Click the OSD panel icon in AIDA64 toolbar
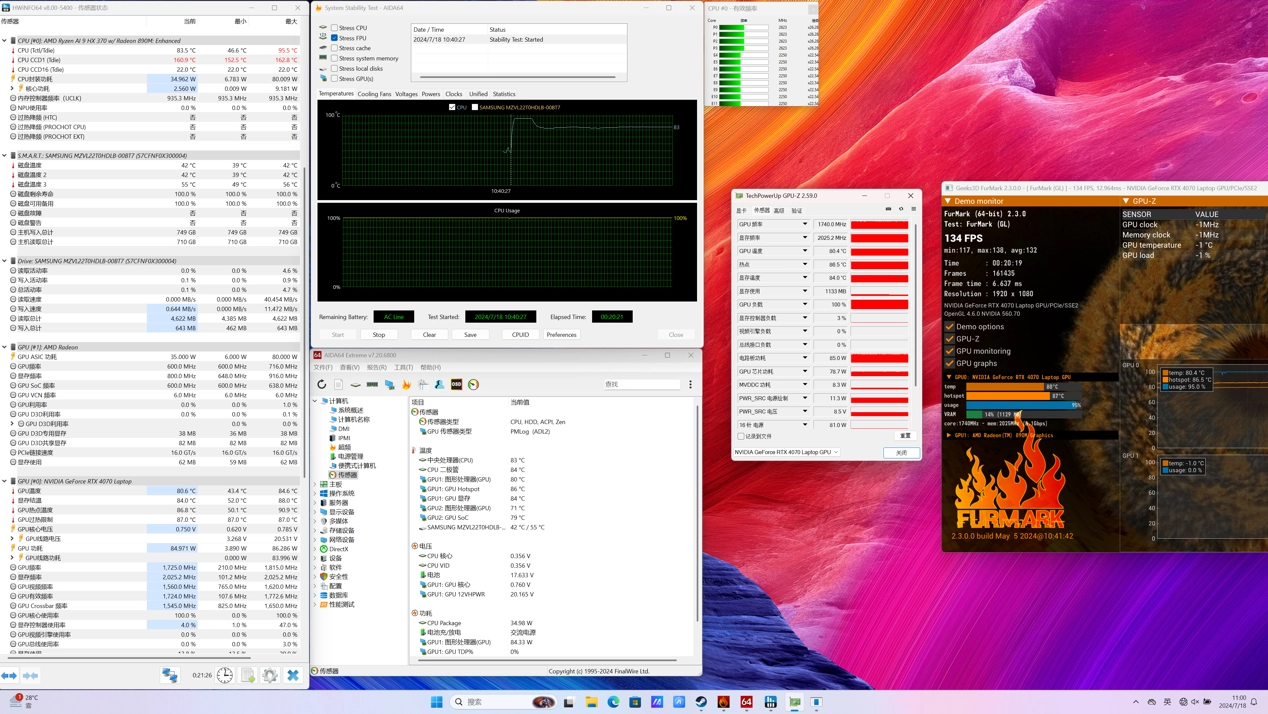The height and width of the screenshot is (714, 1268). 456,384
